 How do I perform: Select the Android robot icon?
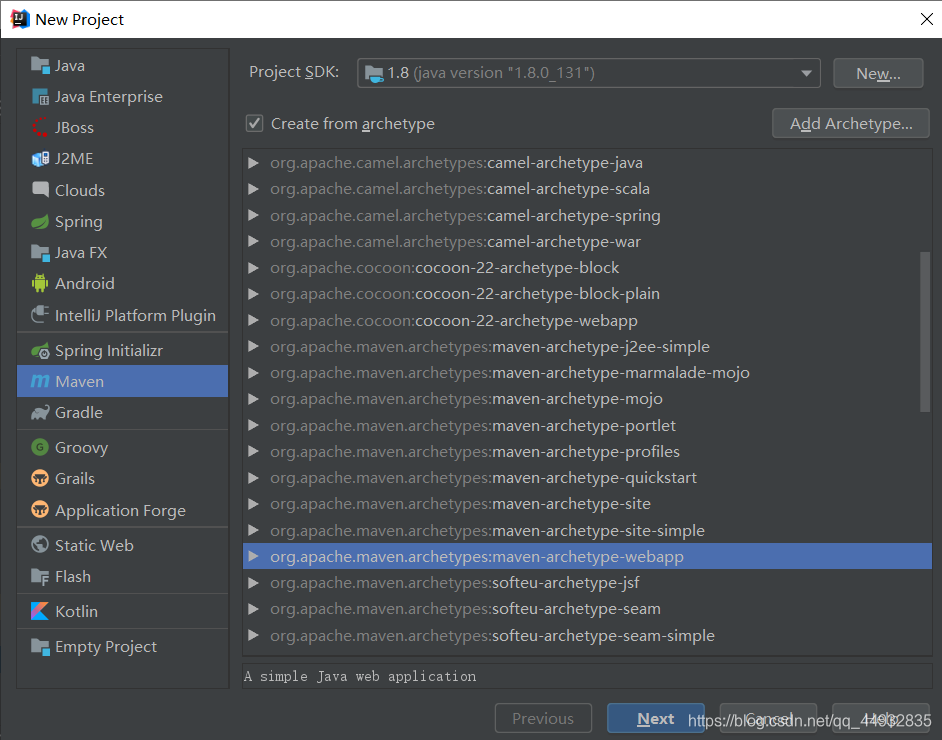coord(40,283)
